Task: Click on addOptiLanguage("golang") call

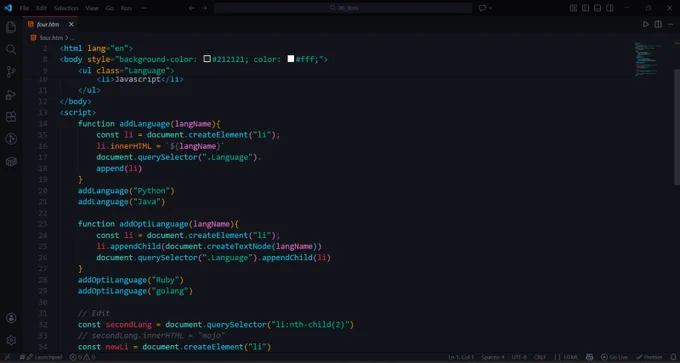Action: [135, 291]
